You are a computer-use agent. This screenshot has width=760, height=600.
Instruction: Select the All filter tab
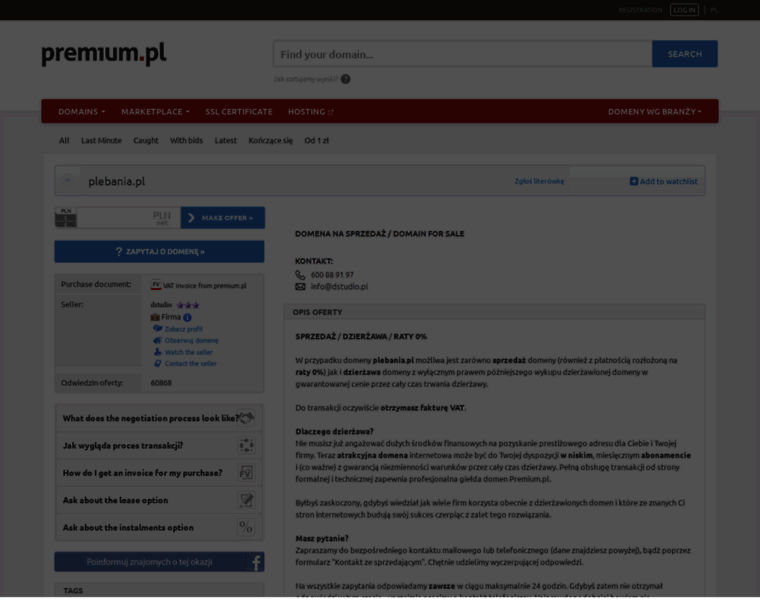click(64, 141)
